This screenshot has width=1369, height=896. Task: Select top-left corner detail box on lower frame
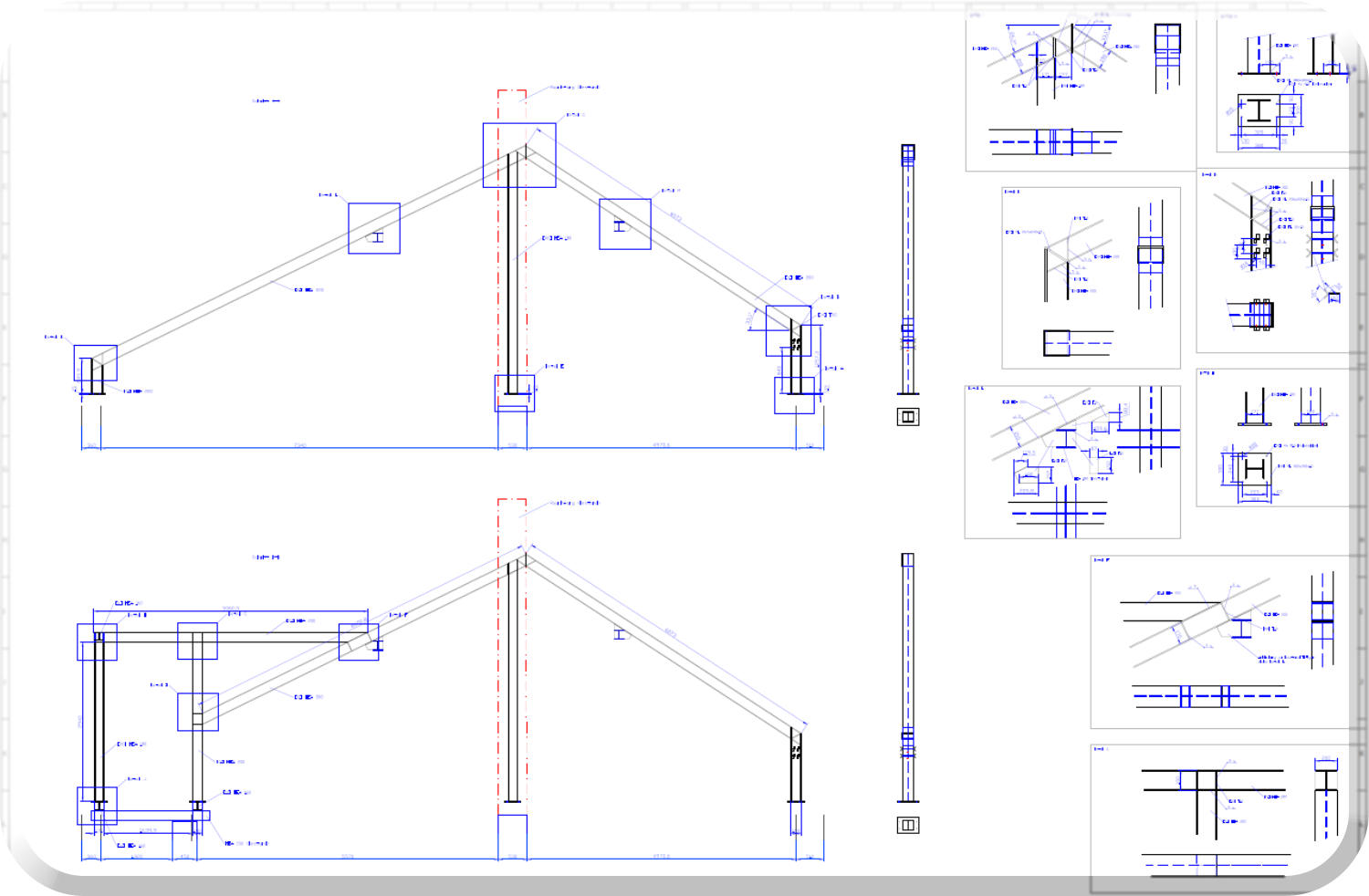coord(97,642)
